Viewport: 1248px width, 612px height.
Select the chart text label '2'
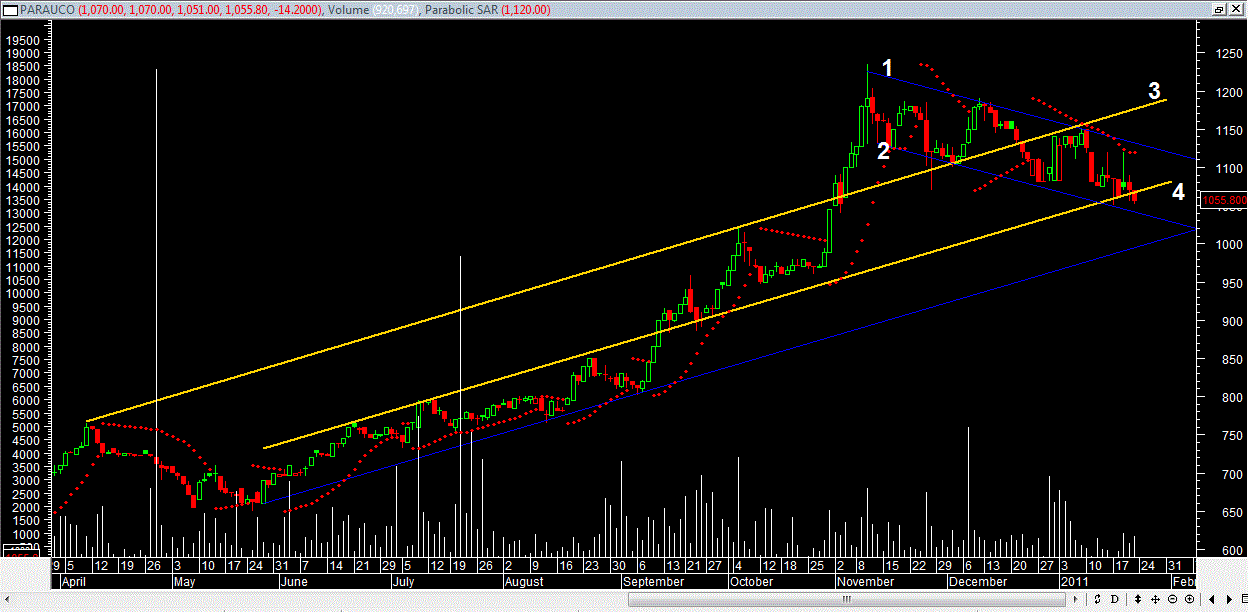[x=883, y=151]
